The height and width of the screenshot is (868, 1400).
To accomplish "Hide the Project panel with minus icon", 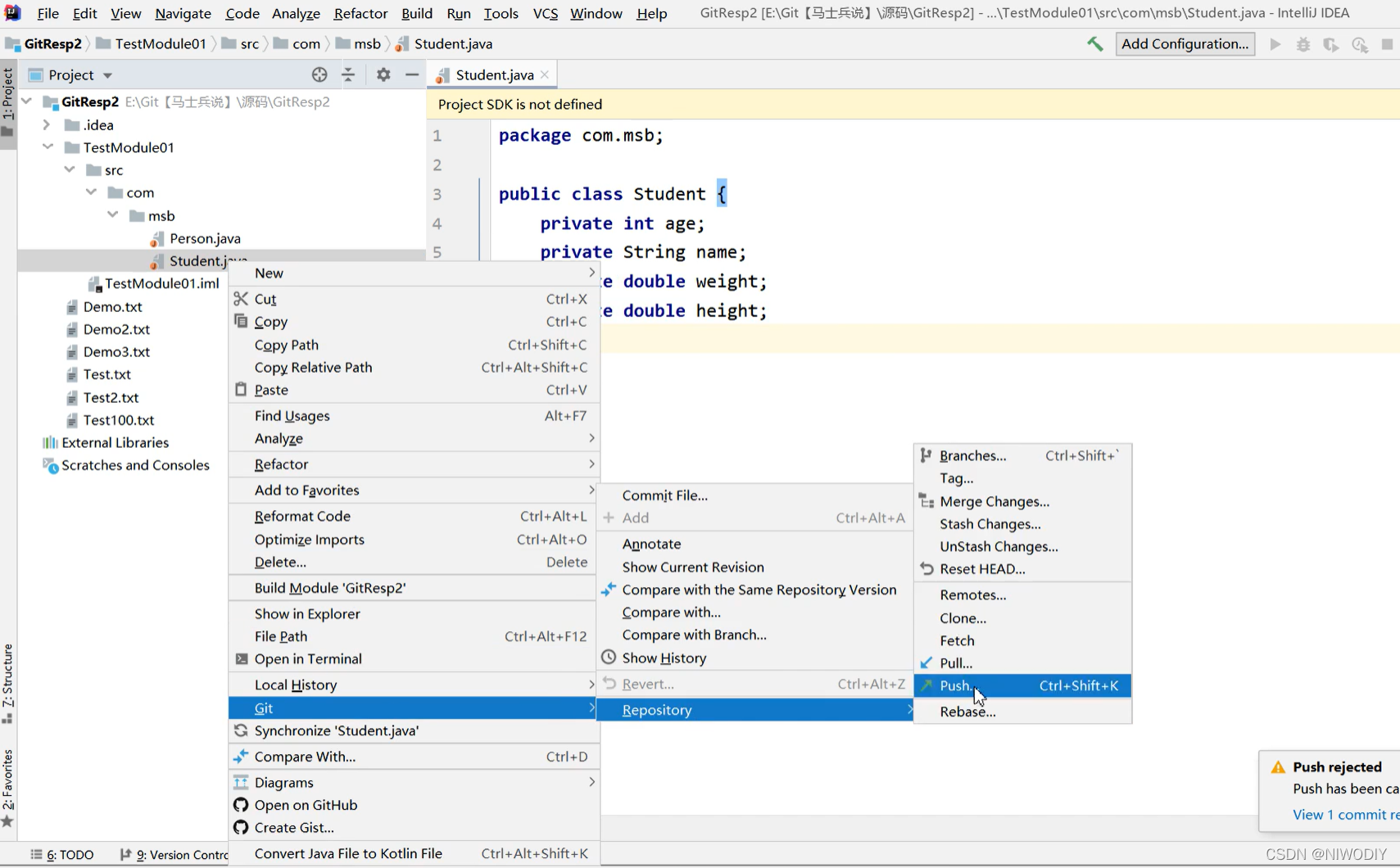I will coord(412,75).
